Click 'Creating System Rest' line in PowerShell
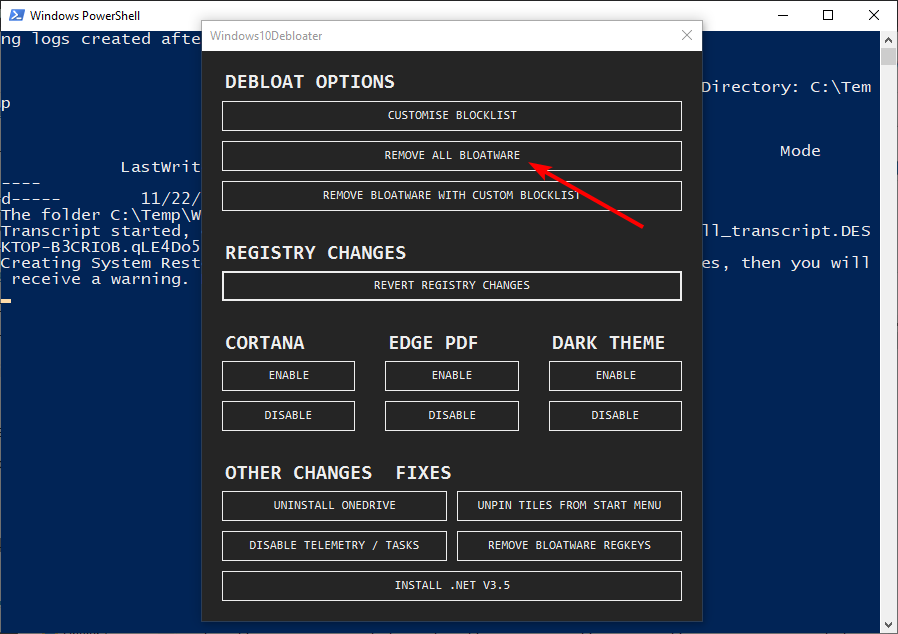This screenshot has height=634, width=898. 101,263
